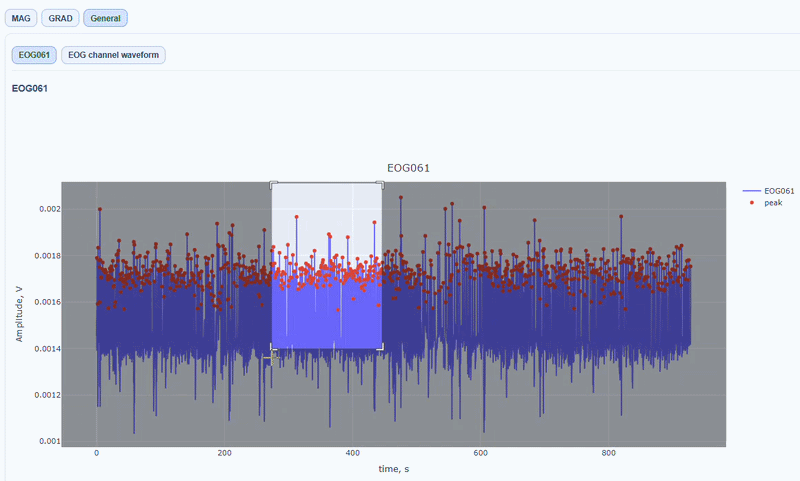Screen dimensions: 800x481
Task: Click the top-left corner of zoom selection
Action: [272, 184]
